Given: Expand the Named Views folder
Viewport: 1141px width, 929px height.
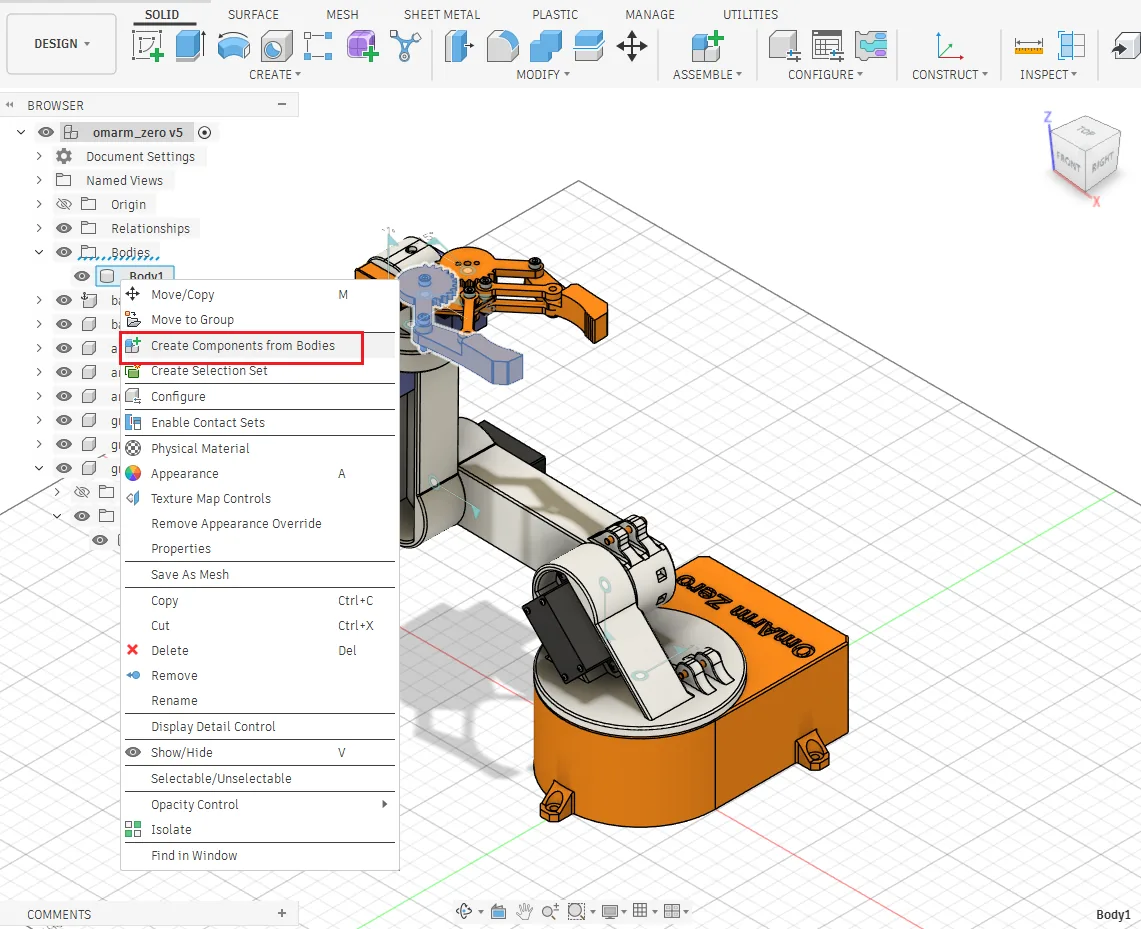Looking at the screenshot, I should pos(39,180).
